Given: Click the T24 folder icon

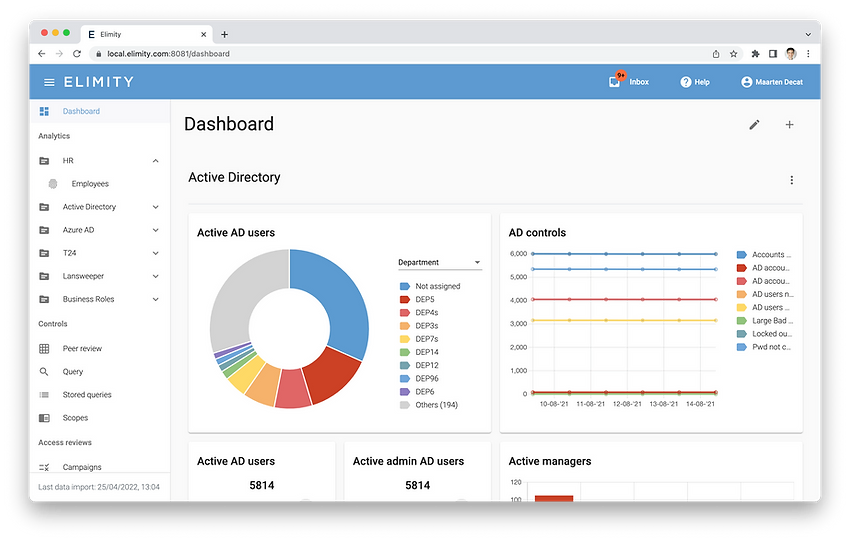Looking at the screenshot, I should tap(44, 253).
